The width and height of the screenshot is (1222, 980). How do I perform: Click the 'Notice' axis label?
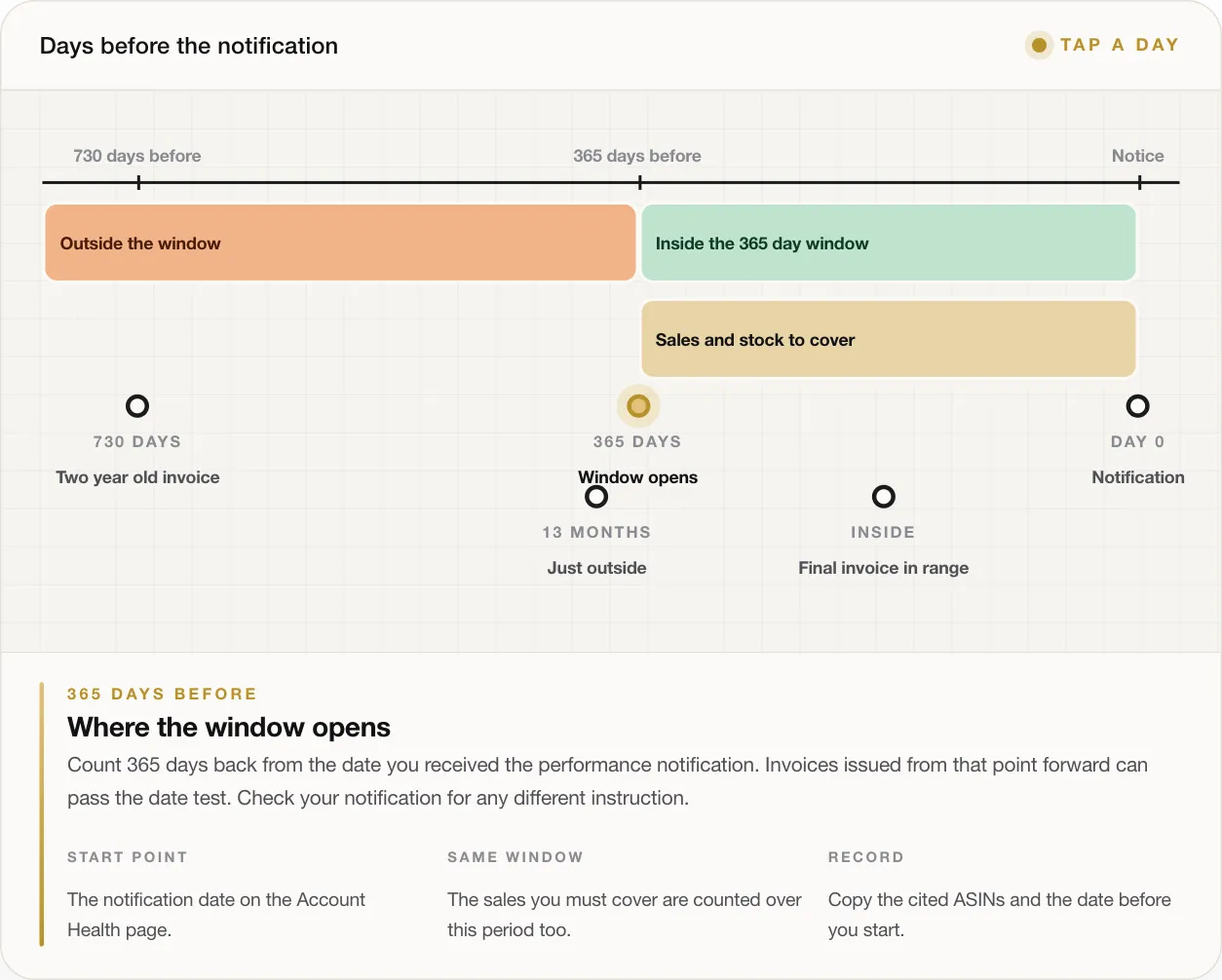1137,156
